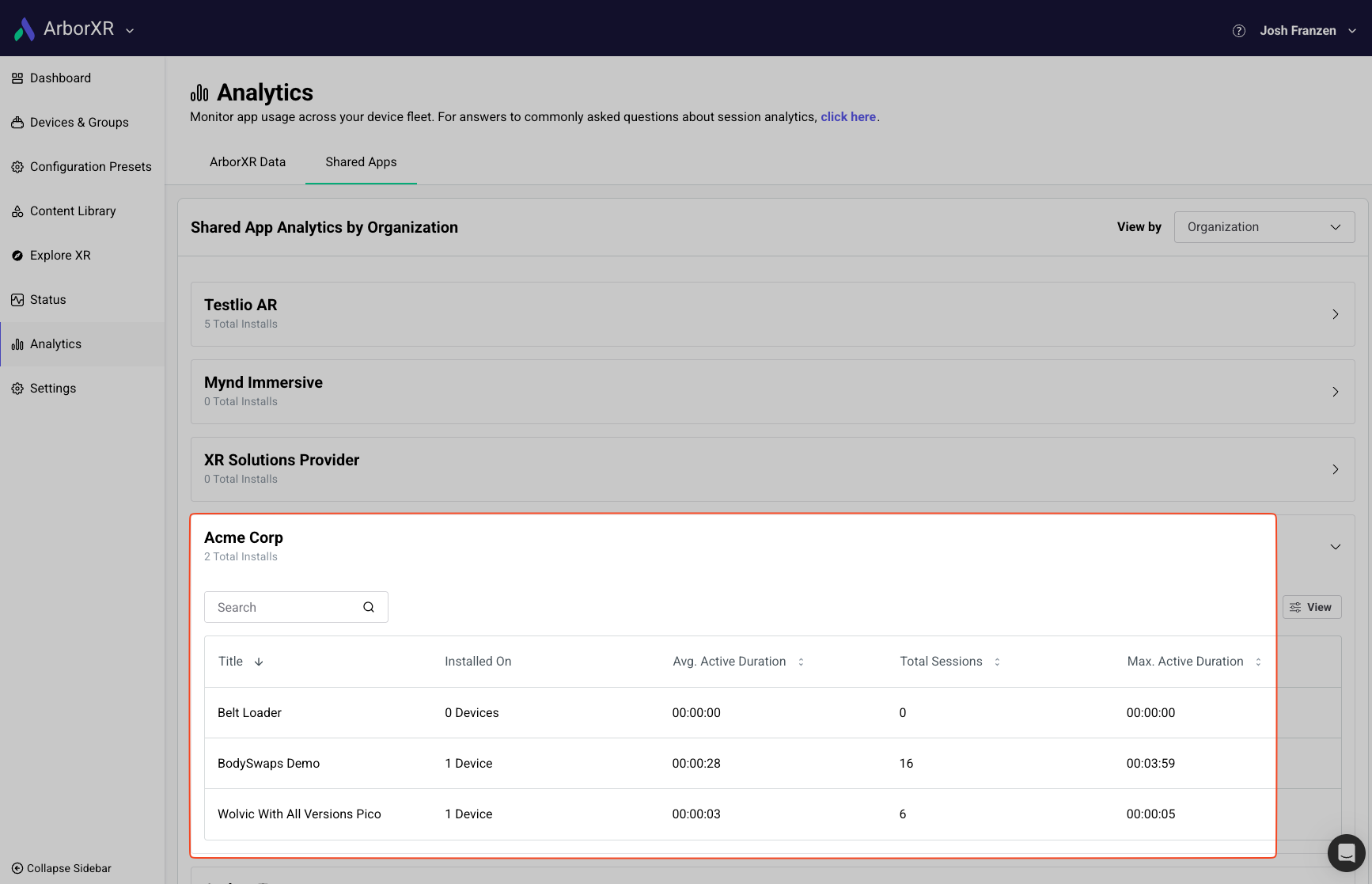Click the Status activity icon
Image resolution: width=1372 pixels, height=884 pixels.
tap(17, 300)
